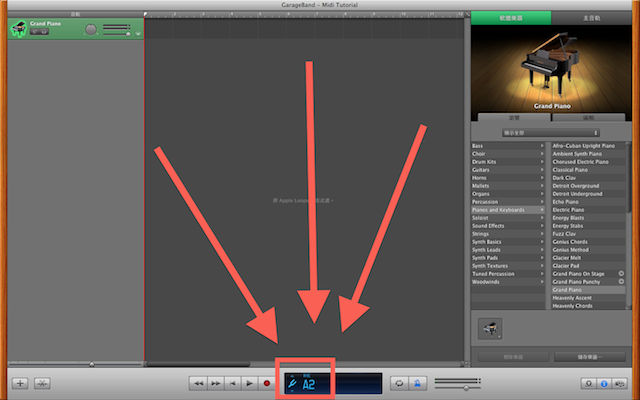This screenshot has height=400, width=640.
Task: Select the Synth Pads category
Action: [508, 258]
